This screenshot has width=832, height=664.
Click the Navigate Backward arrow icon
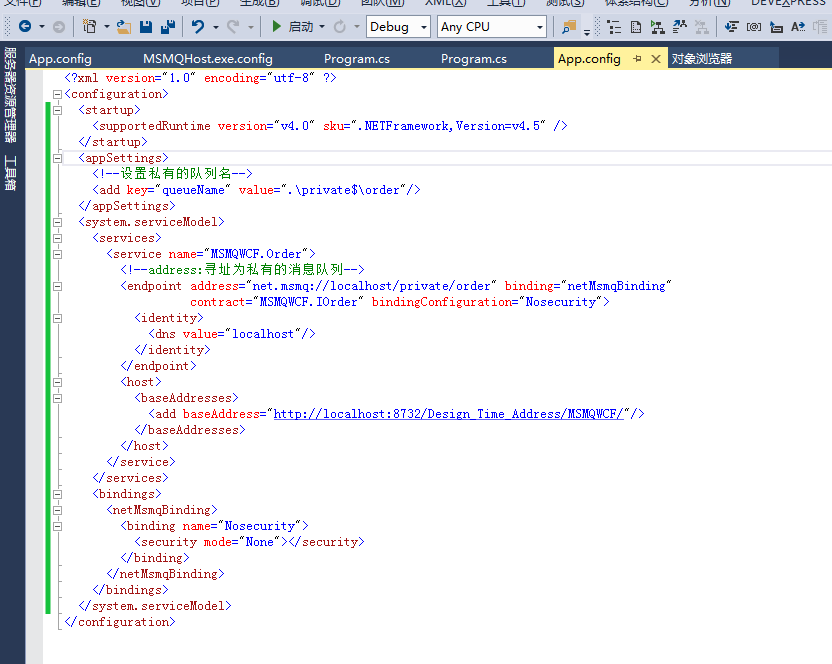tap(24, 26)
